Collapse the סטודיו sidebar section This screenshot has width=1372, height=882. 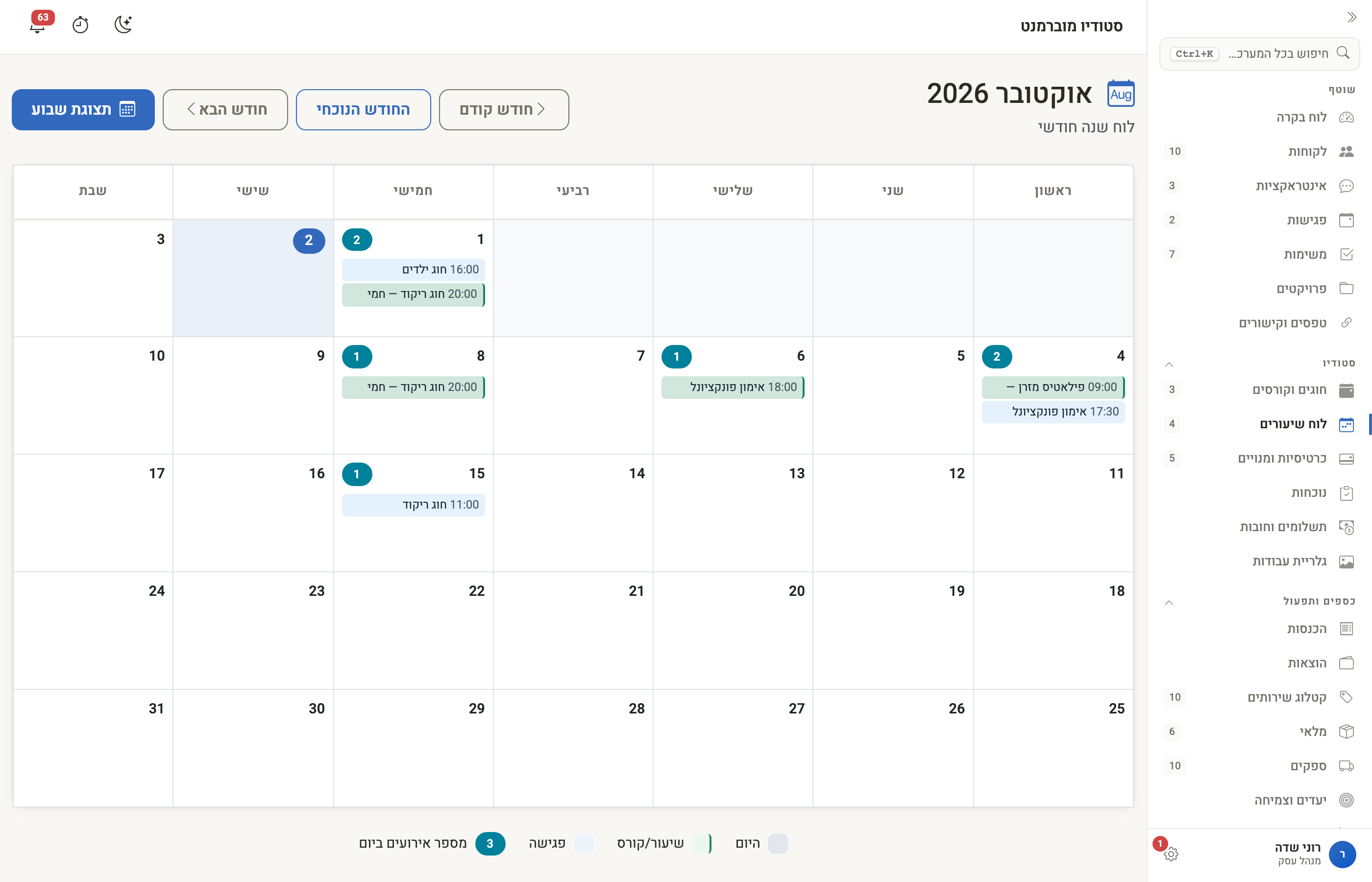(1169, 364)
